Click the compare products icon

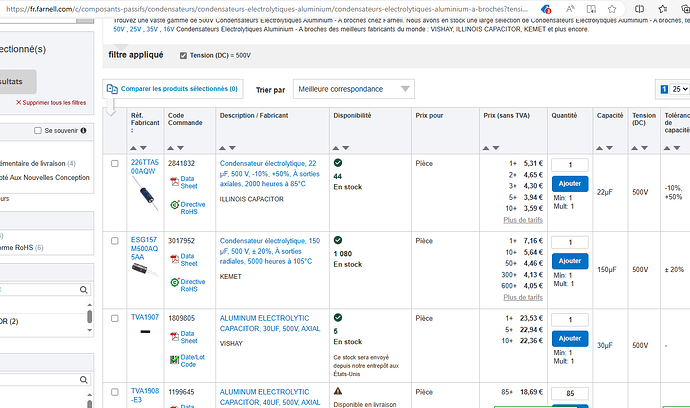click(x=112, y=89)
